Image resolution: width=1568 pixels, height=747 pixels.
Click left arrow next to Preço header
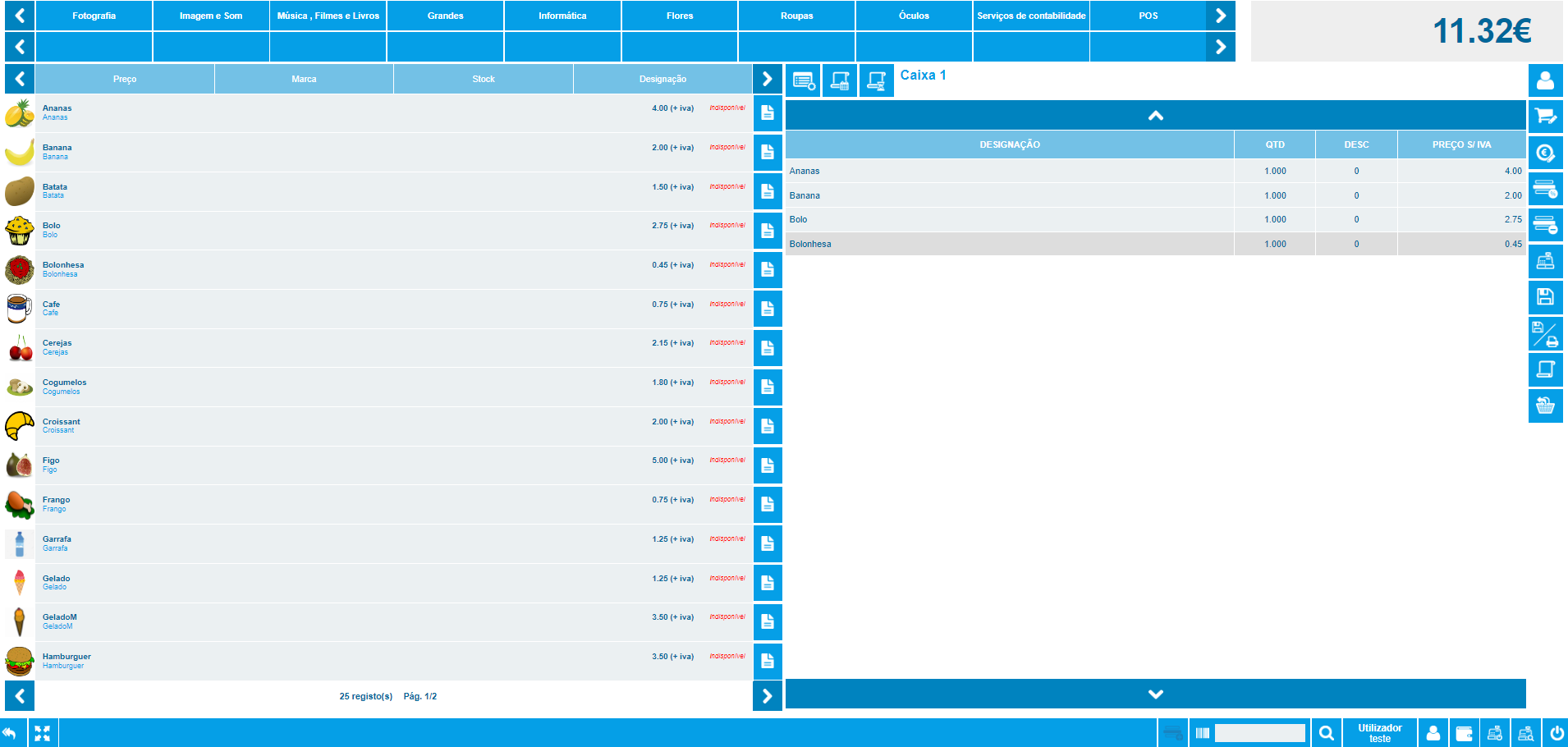click(x=20, y=79)
